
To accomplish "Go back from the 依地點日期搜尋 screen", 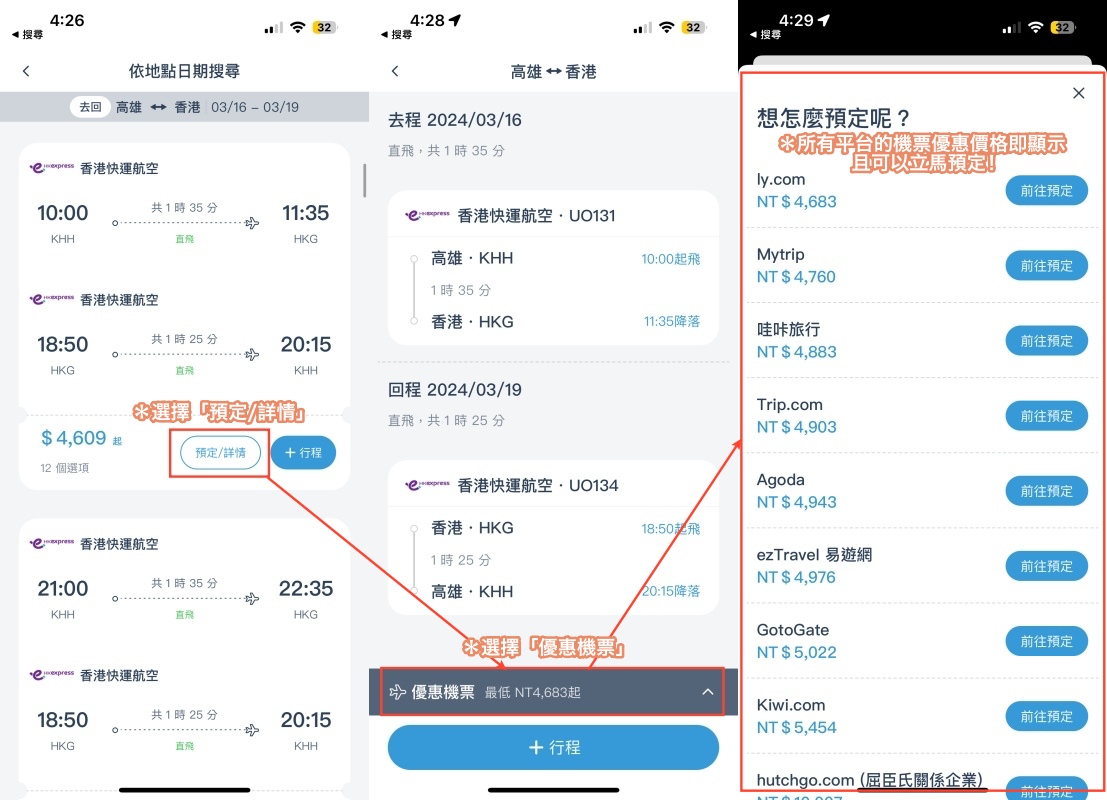I will pyautogui.click(x=26, y=71).
